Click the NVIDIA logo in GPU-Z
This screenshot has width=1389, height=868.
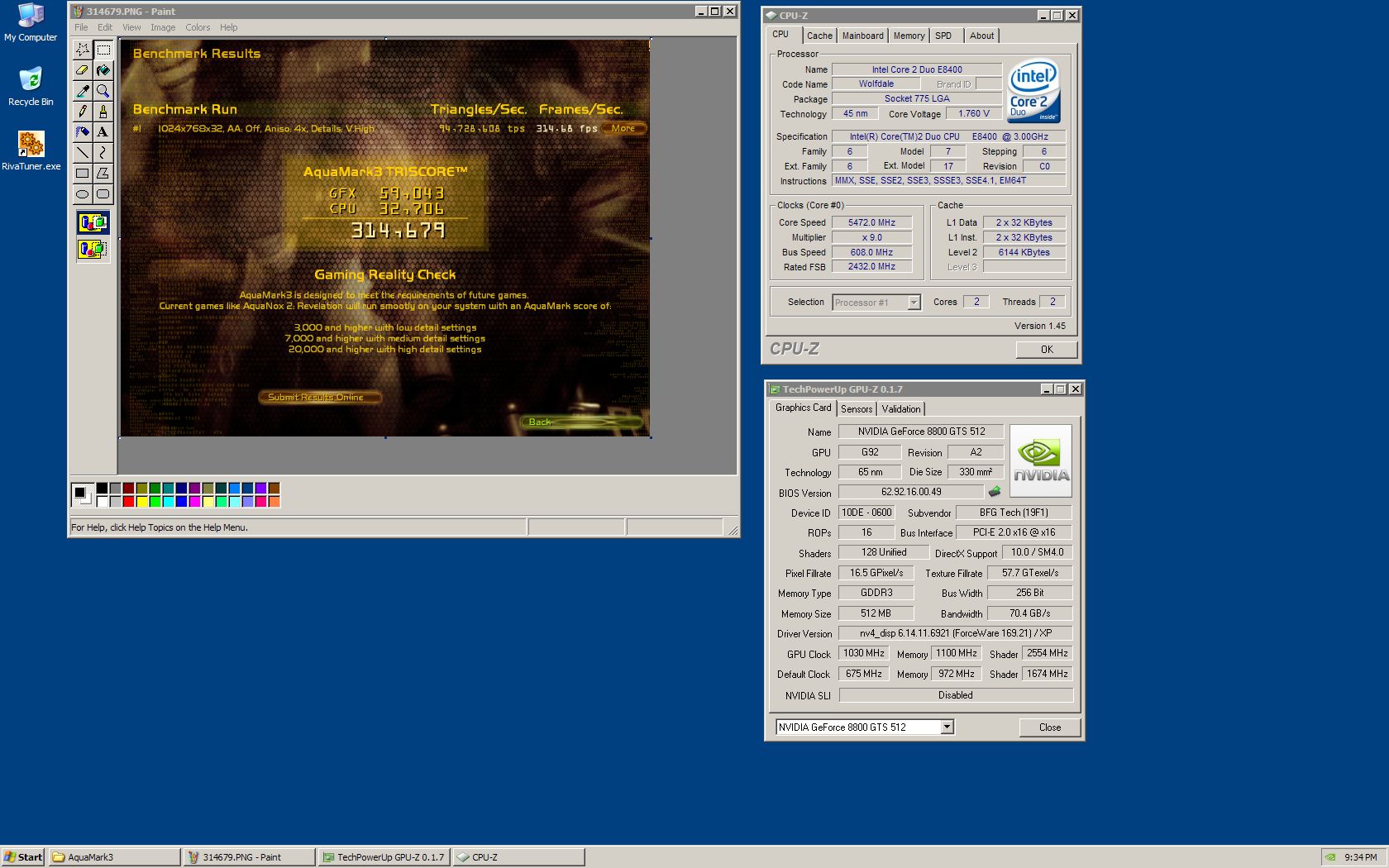[1041, 461]
